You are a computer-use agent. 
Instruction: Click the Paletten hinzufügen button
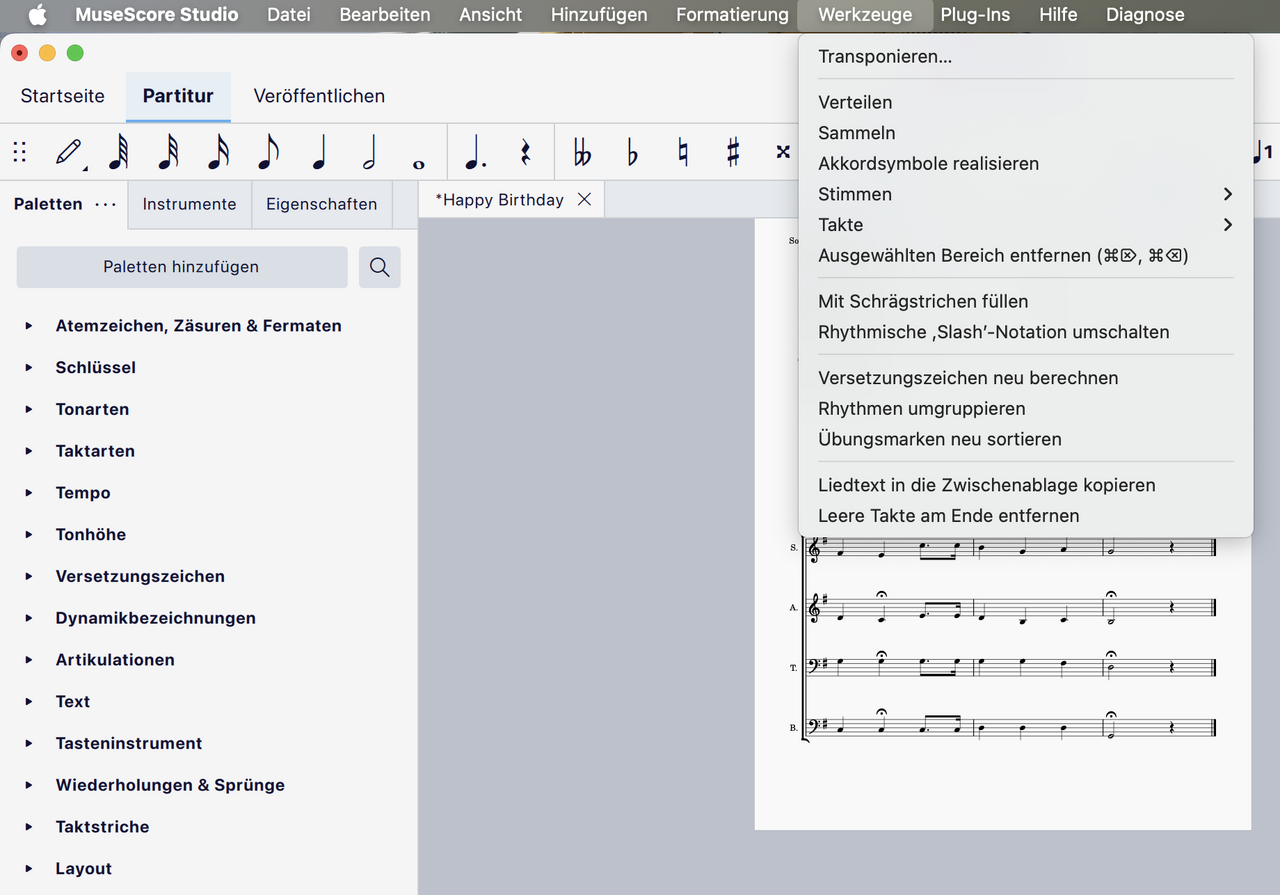click(x=181, y=267)
